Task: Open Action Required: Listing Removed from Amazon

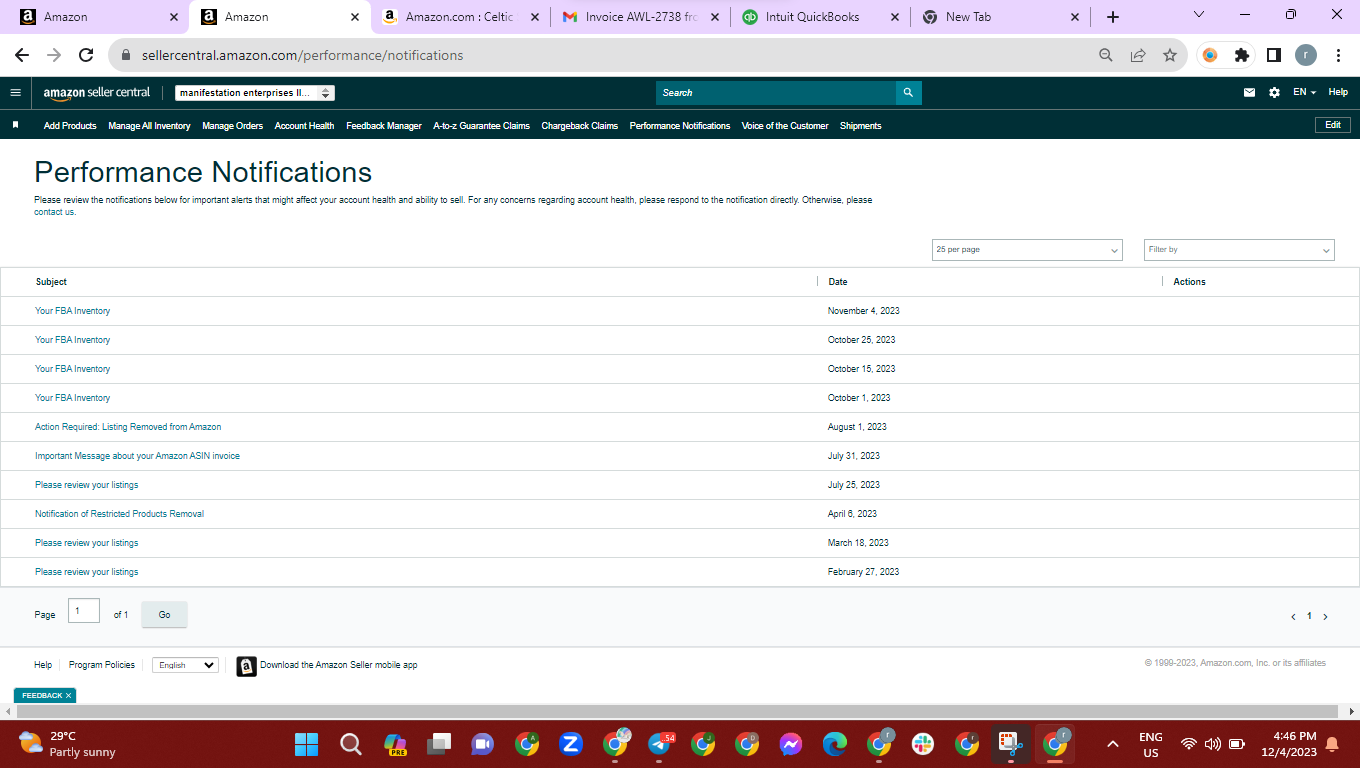Action: pos(128,427)
